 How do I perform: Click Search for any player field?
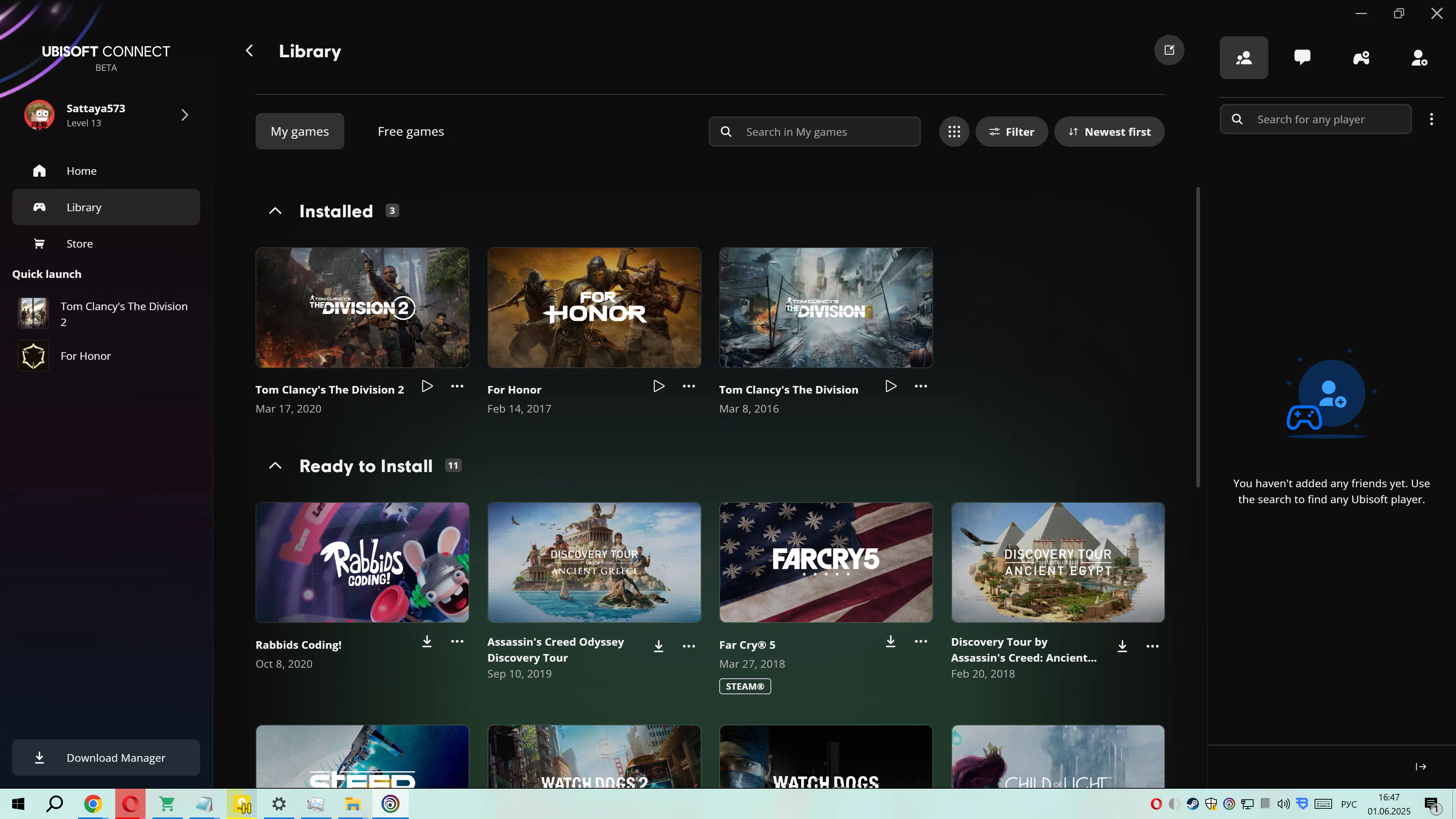click(x=1315, y=119)
